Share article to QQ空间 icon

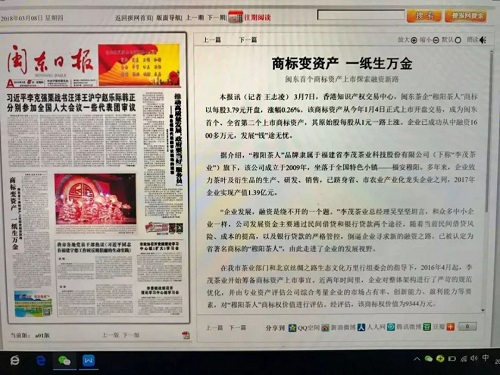(292, 327)
